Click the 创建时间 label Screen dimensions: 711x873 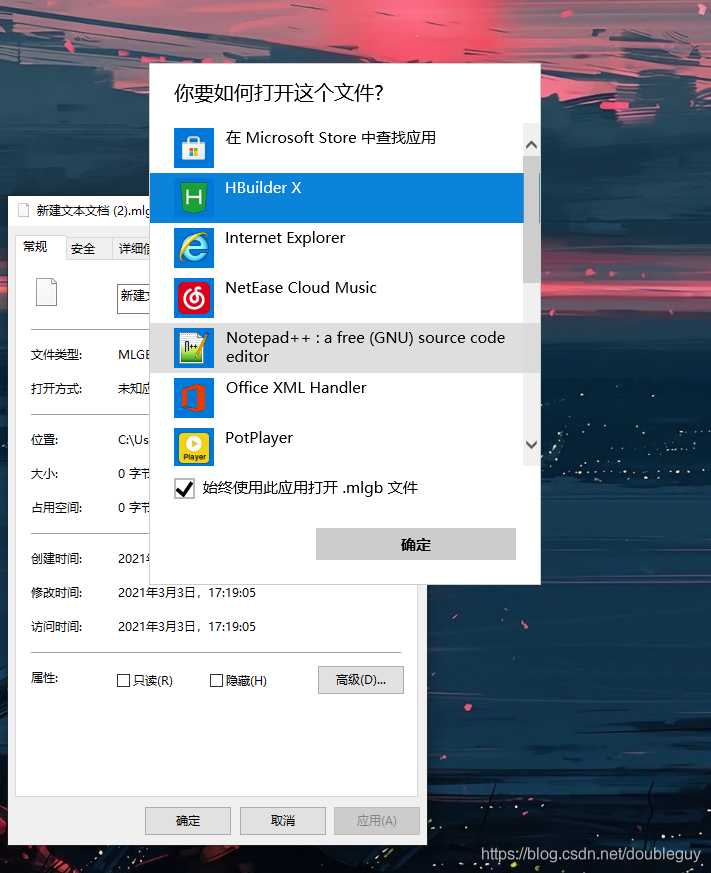coord(56,558)
